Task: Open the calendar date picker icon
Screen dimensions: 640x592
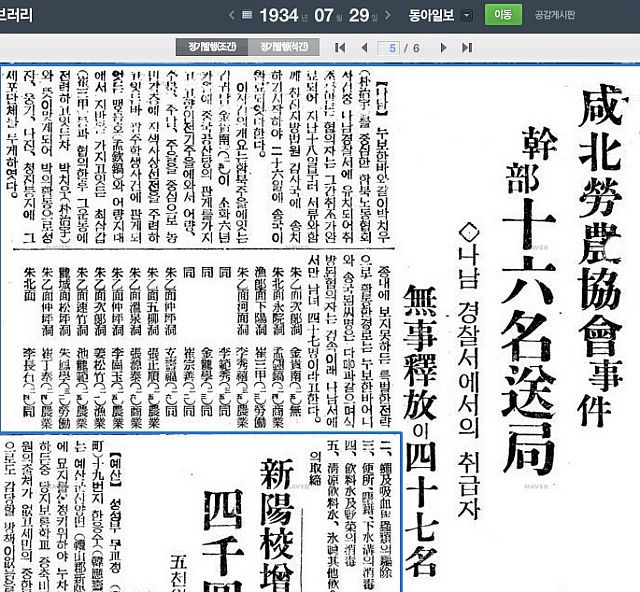Action: tap(247, 15)
